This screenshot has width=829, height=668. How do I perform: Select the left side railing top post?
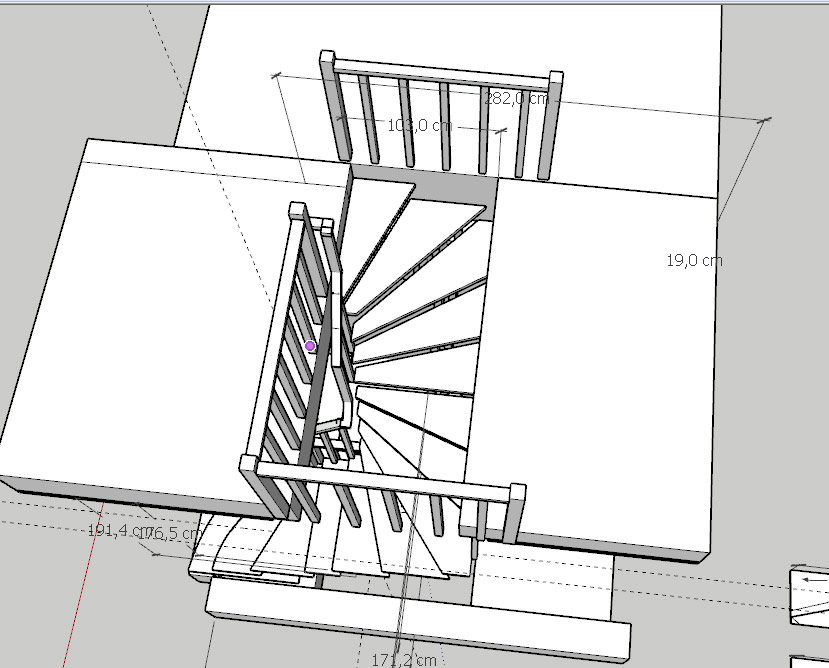(297, 212)
